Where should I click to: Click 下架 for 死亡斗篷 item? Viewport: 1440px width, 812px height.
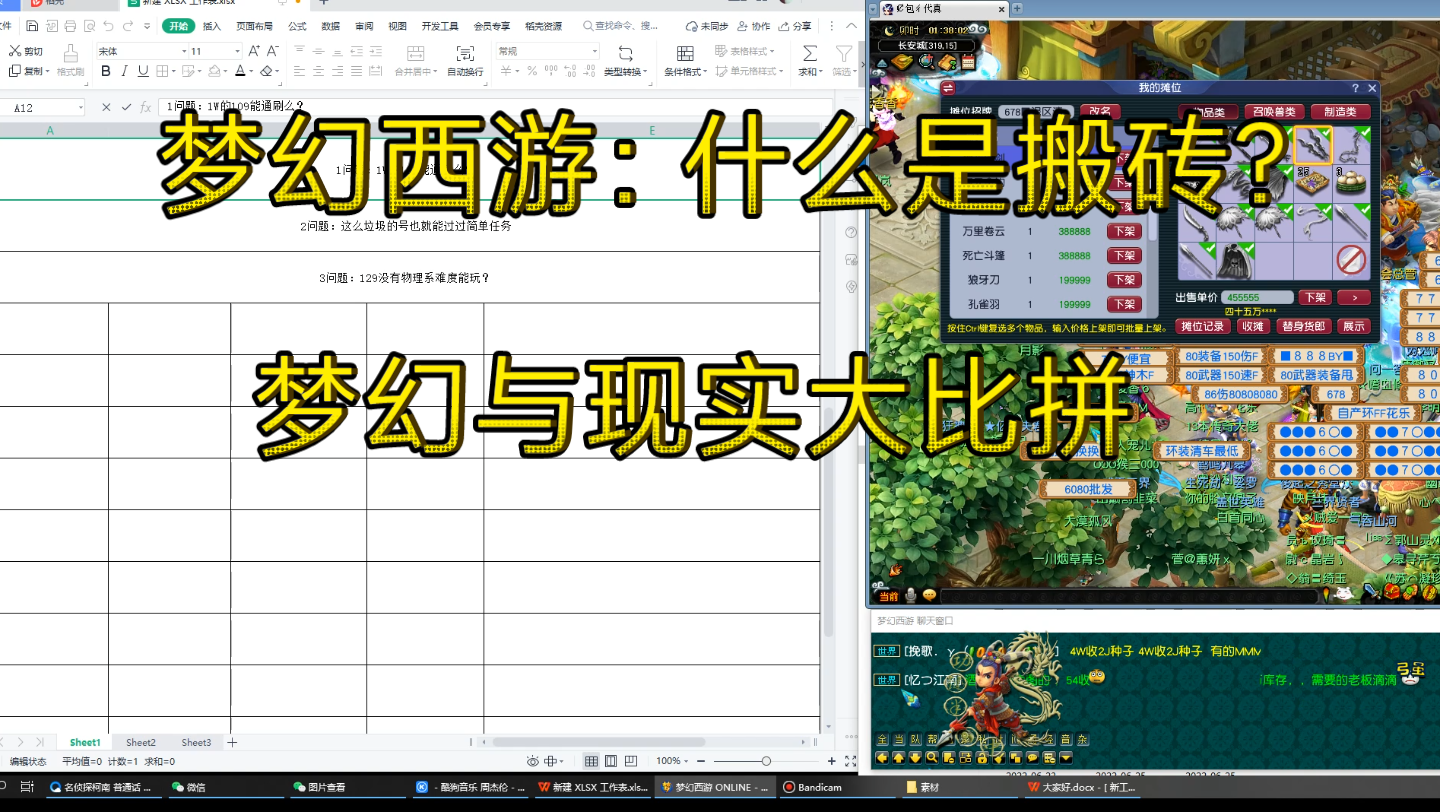click(x=1124, y=256)
